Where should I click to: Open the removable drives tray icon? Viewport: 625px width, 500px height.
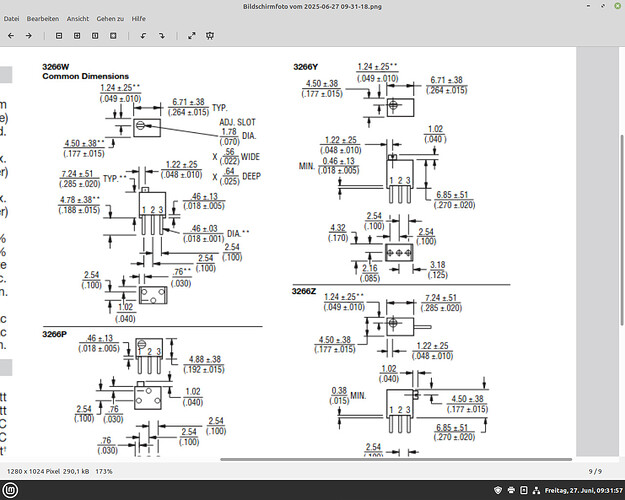click(x=524, y=490)
